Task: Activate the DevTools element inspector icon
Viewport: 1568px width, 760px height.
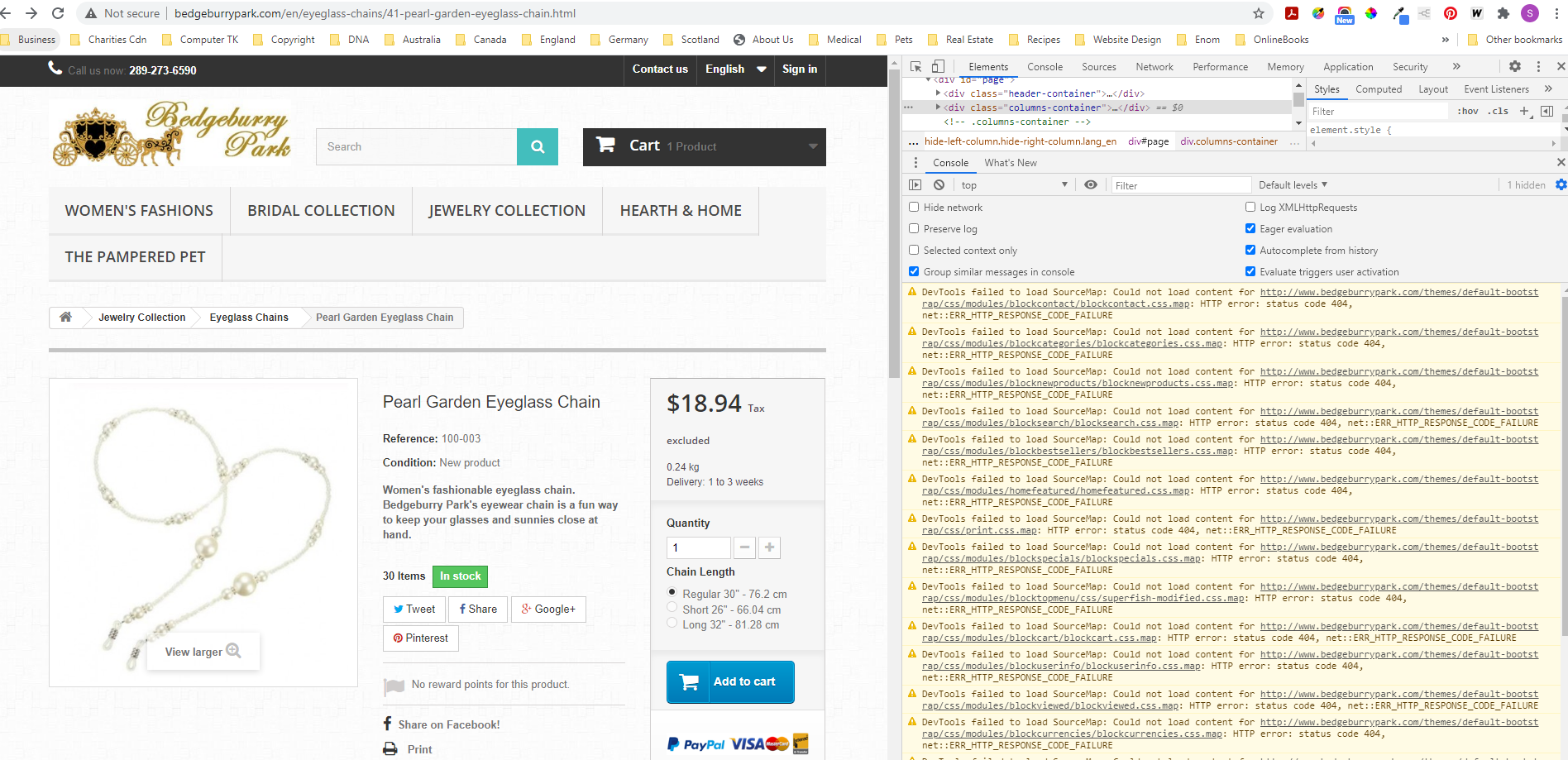Action: pos(916,66)
